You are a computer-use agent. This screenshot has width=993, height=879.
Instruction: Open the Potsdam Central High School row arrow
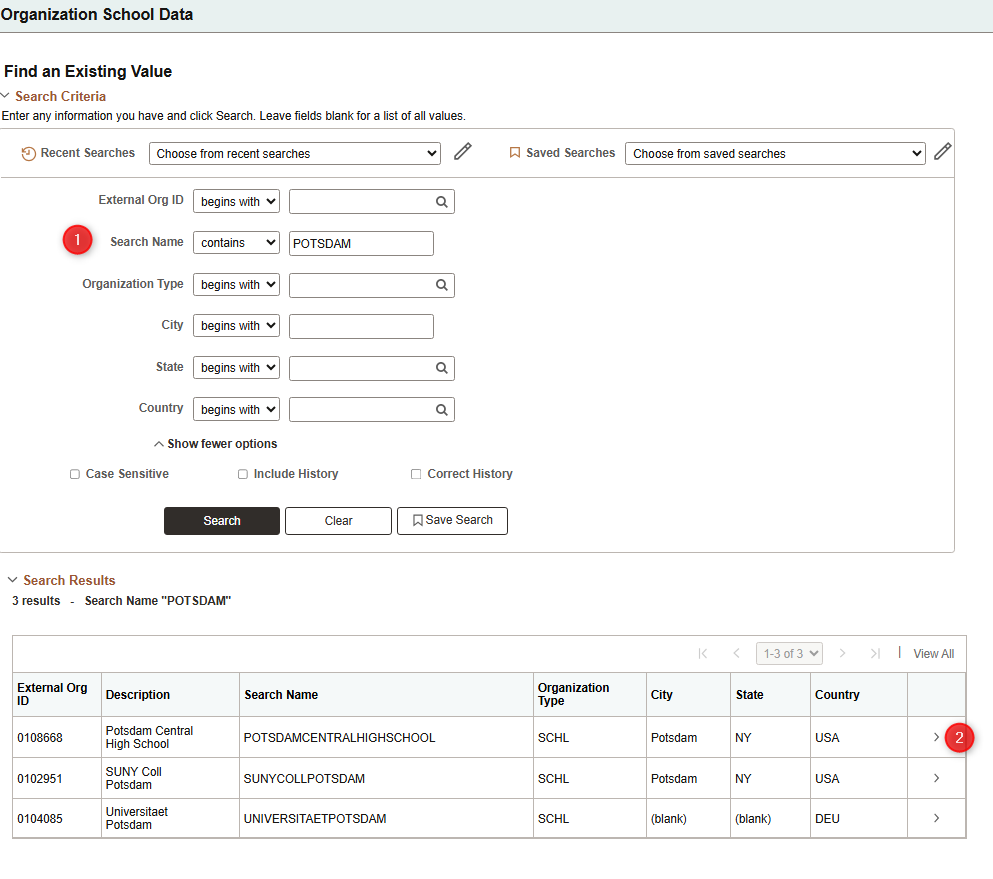[x=936, y=737]
